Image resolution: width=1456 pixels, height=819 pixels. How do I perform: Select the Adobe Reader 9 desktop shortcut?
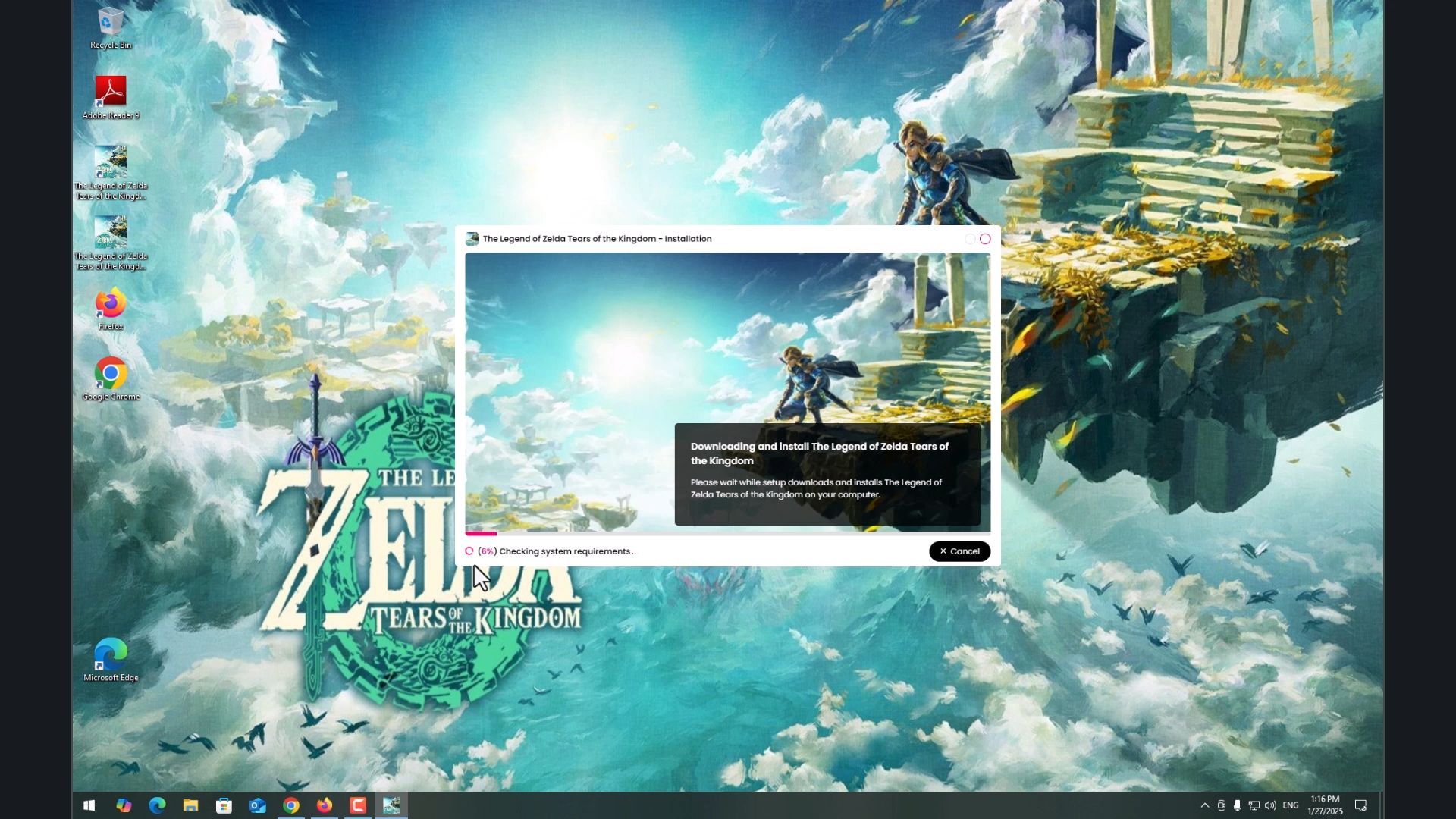coord(111,98)
